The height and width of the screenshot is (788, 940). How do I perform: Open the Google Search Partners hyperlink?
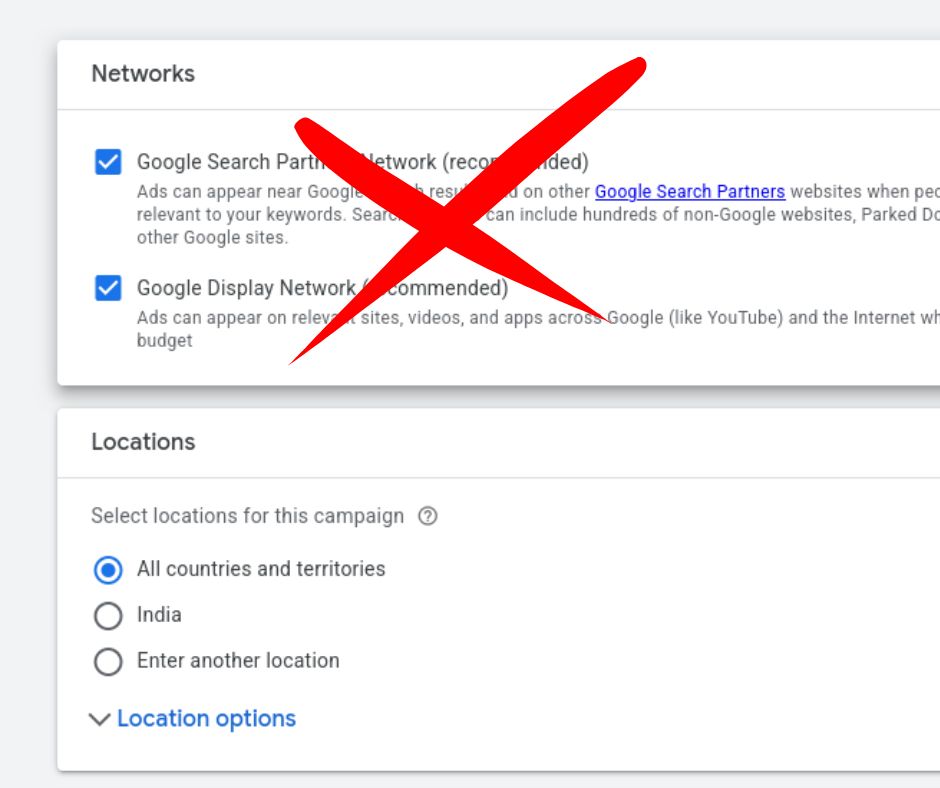[x=689, y=192]
